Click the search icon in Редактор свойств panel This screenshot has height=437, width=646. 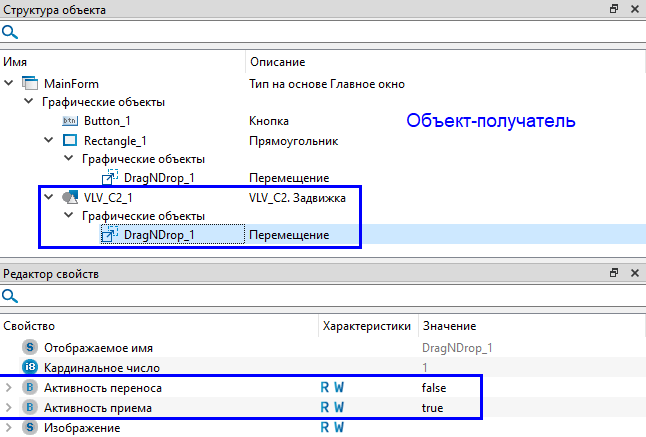point(10,296)
